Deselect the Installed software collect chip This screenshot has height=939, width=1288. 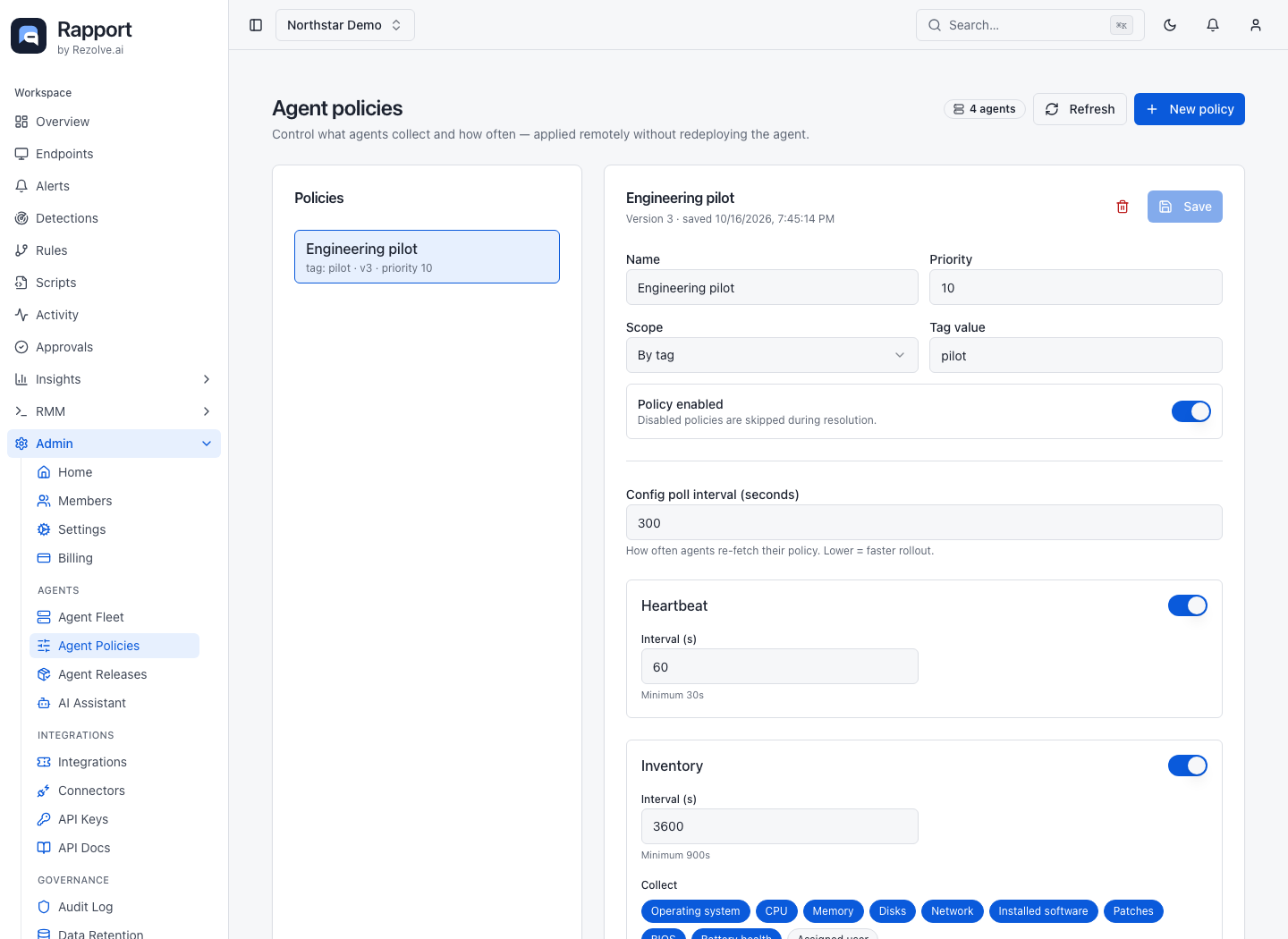[x=1043, y=911]
